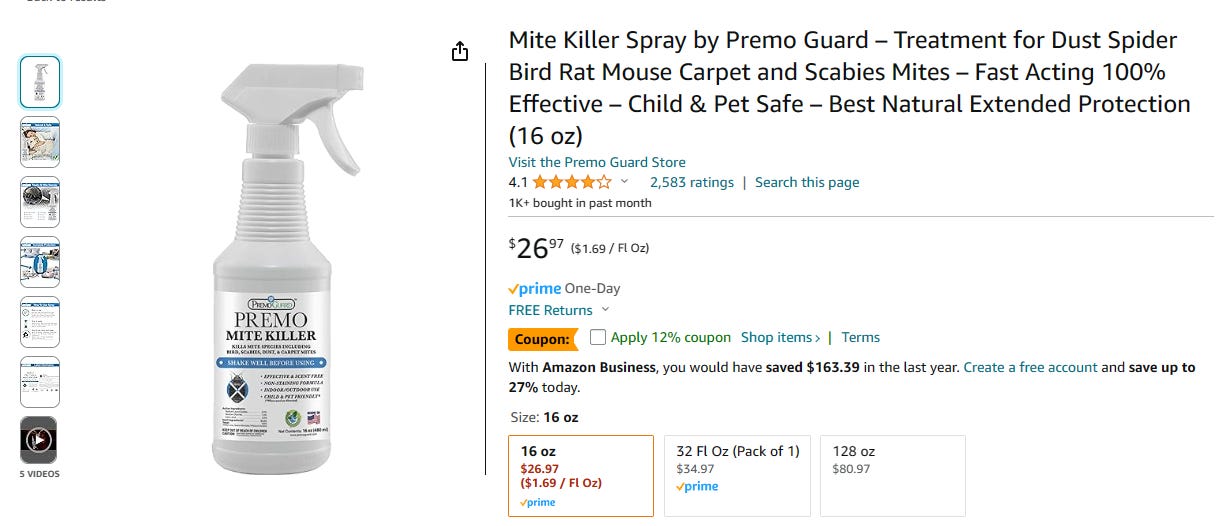View the fifth product thumbnail image
Viewport: 1216px width, 526px height.
pos(40,322)
